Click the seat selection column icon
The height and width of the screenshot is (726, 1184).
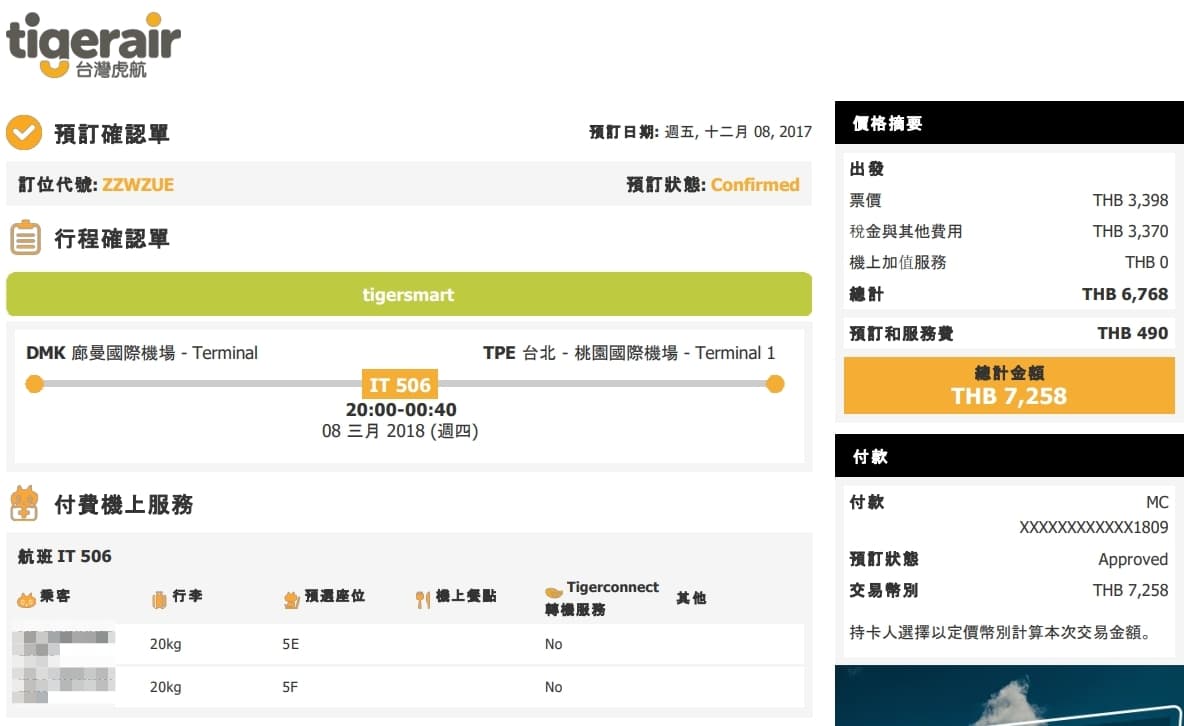[x=291, y=600]
